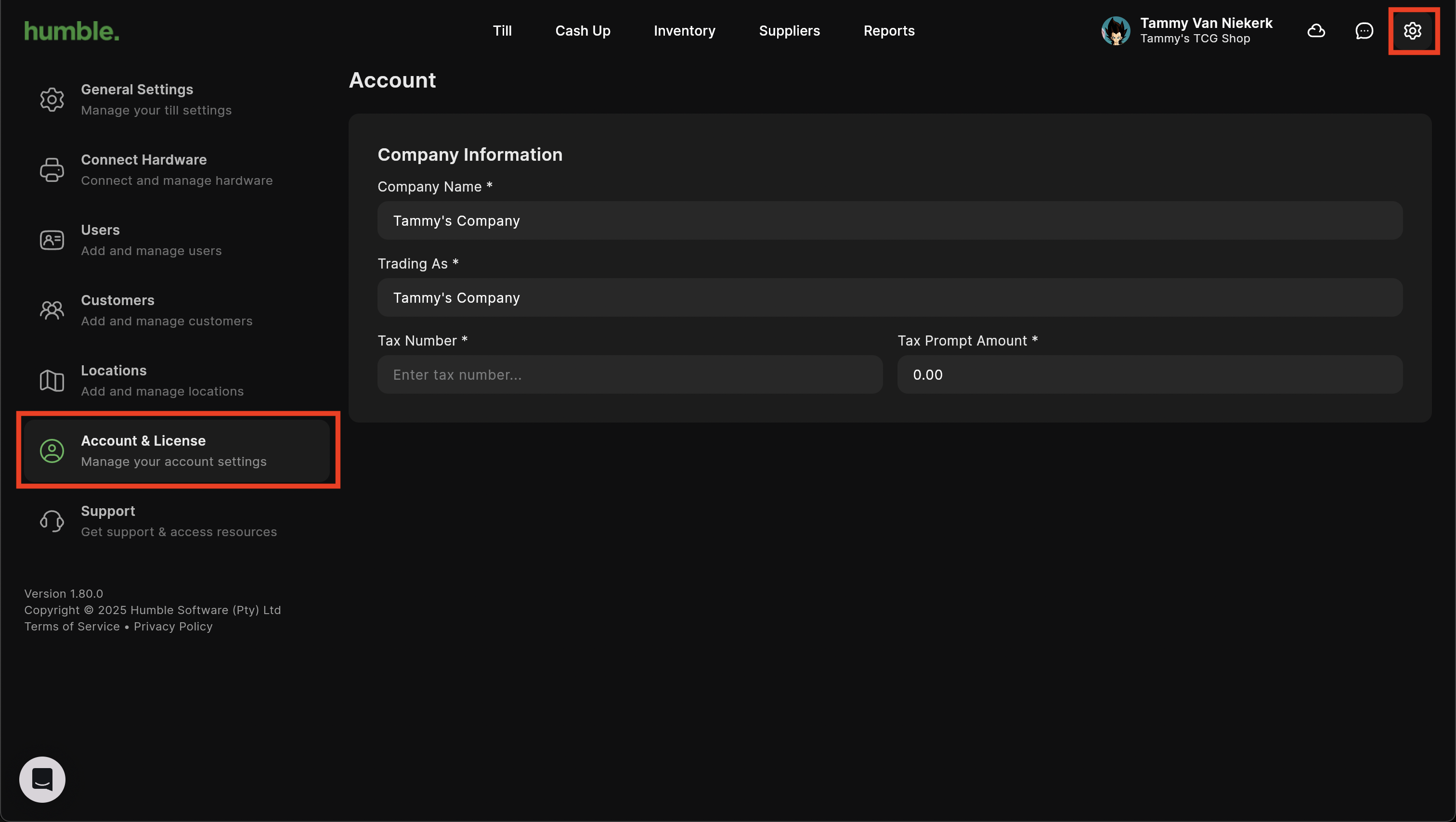This screenshot has width=1456, height=822.
Task: Open the Till tab
Action: tap(502, 30)
